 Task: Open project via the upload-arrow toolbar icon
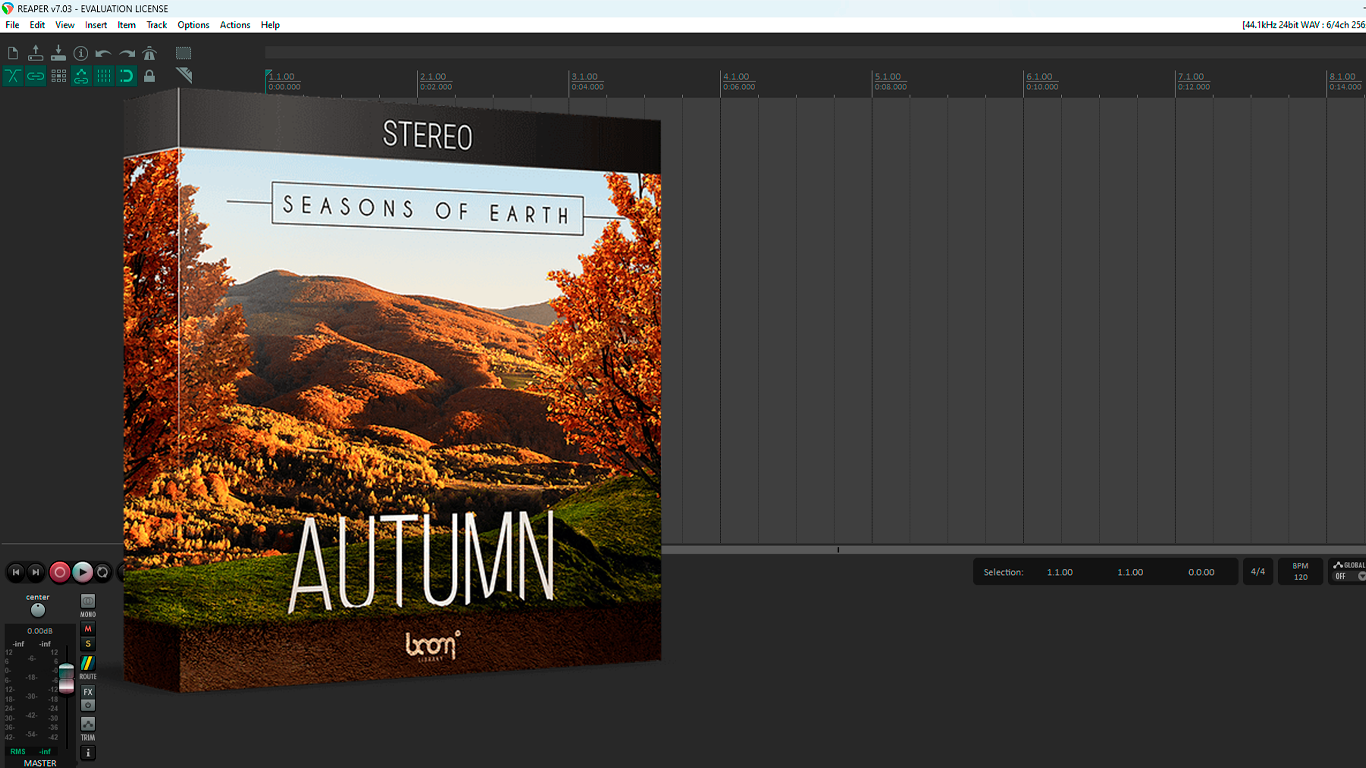pyautogui.click(x=36, y=53)
